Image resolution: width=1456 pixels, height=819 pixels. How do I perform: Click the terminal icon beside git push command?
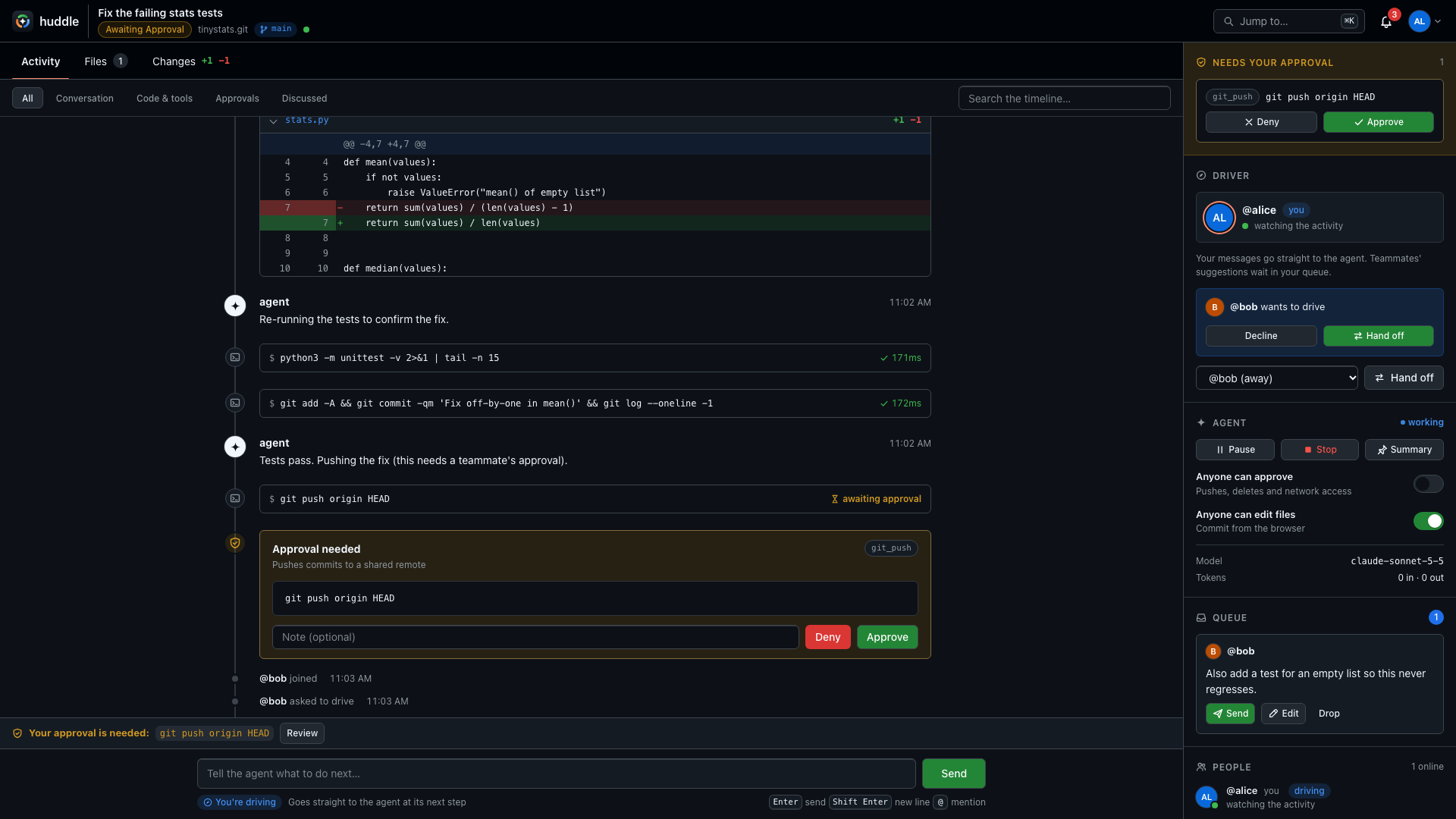pos(235,498)
